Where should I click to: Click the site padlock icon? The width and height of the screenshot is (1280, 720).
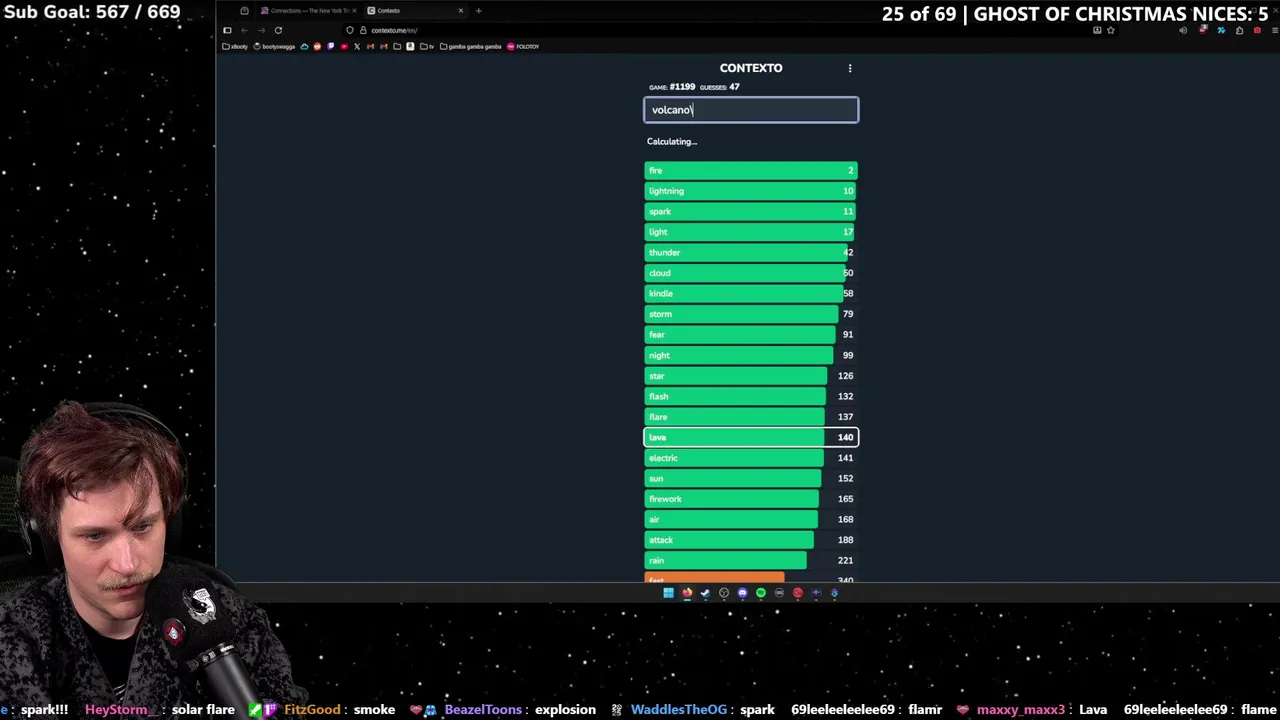coord(362,30)
